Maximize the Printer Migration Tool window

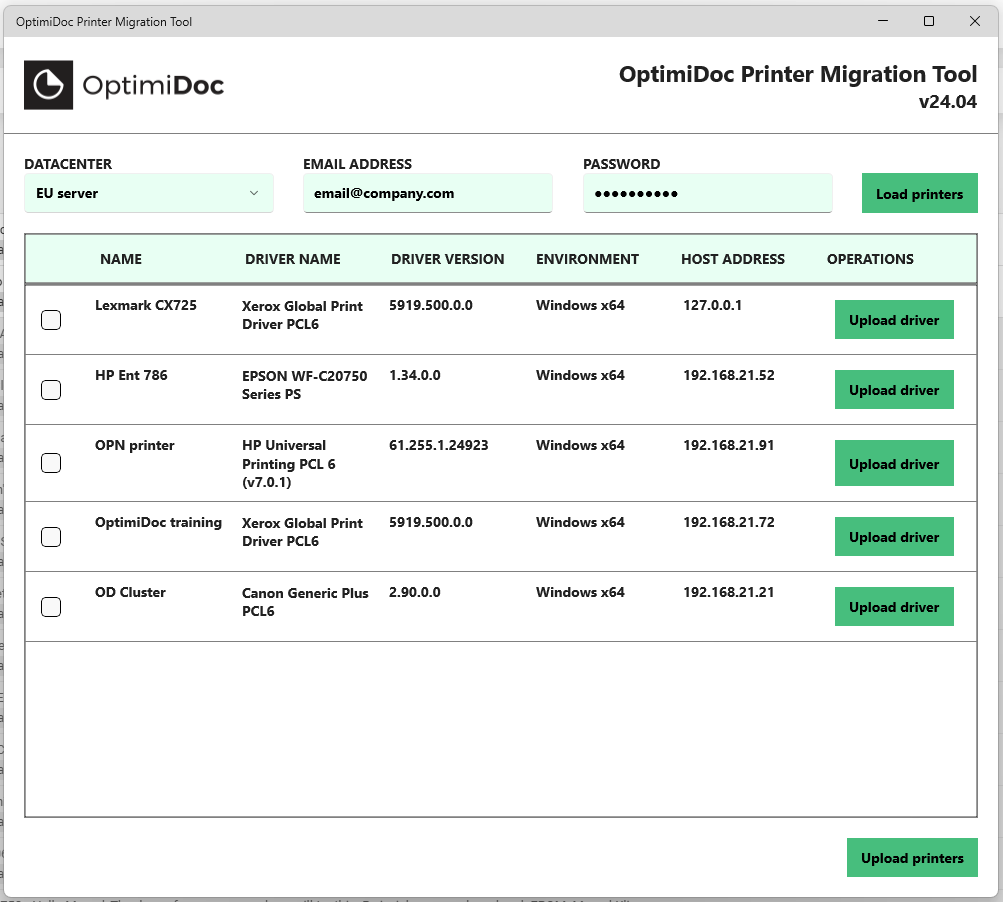(929, 21)
